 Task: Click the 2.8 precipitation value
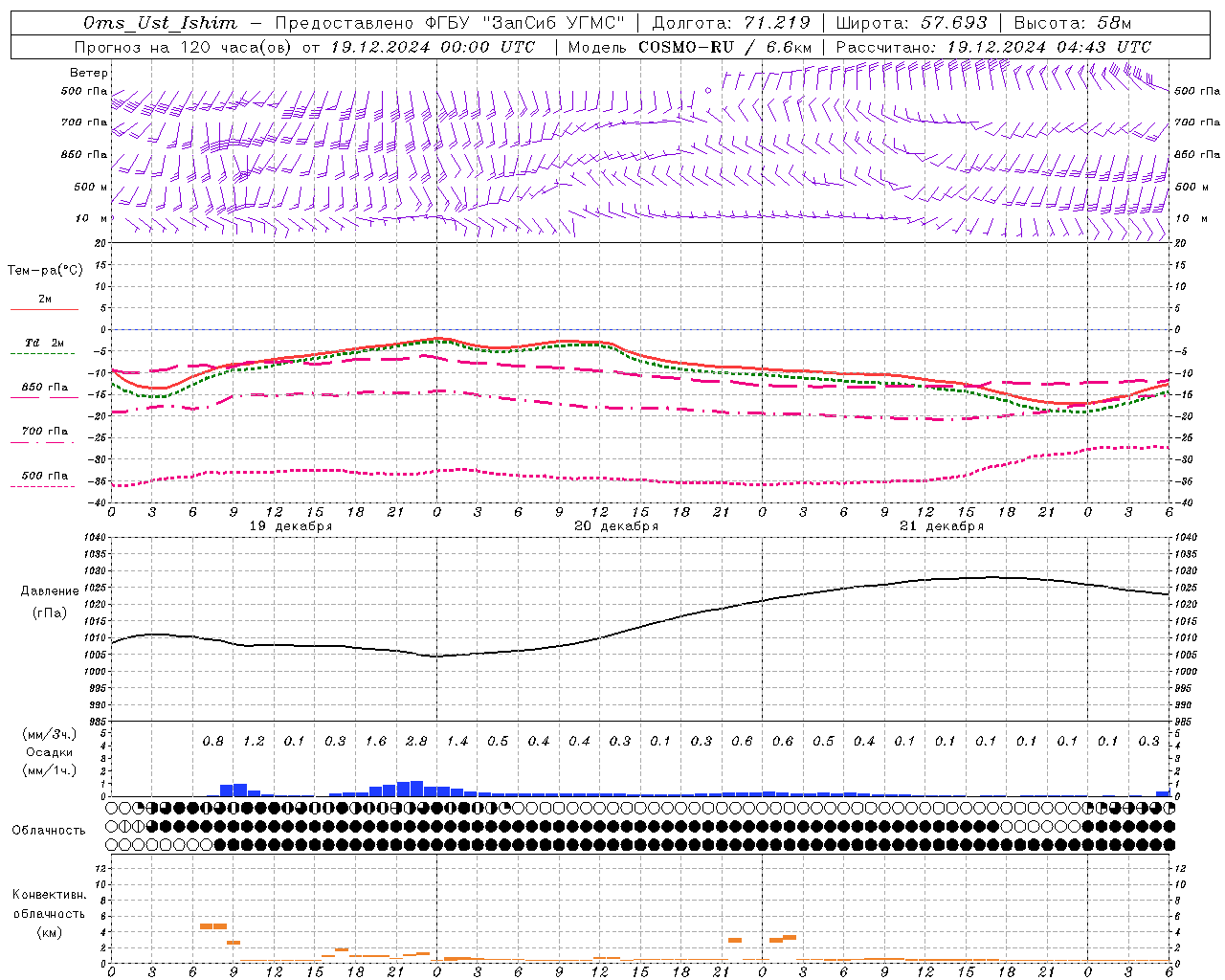pos(416,742)
